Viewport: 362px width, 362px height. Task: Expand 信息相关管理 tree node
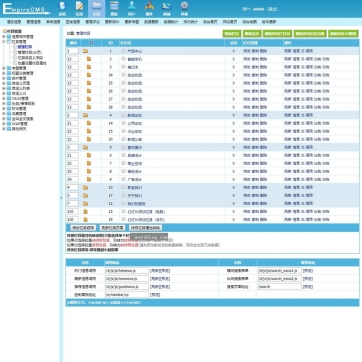click(4, 37)
